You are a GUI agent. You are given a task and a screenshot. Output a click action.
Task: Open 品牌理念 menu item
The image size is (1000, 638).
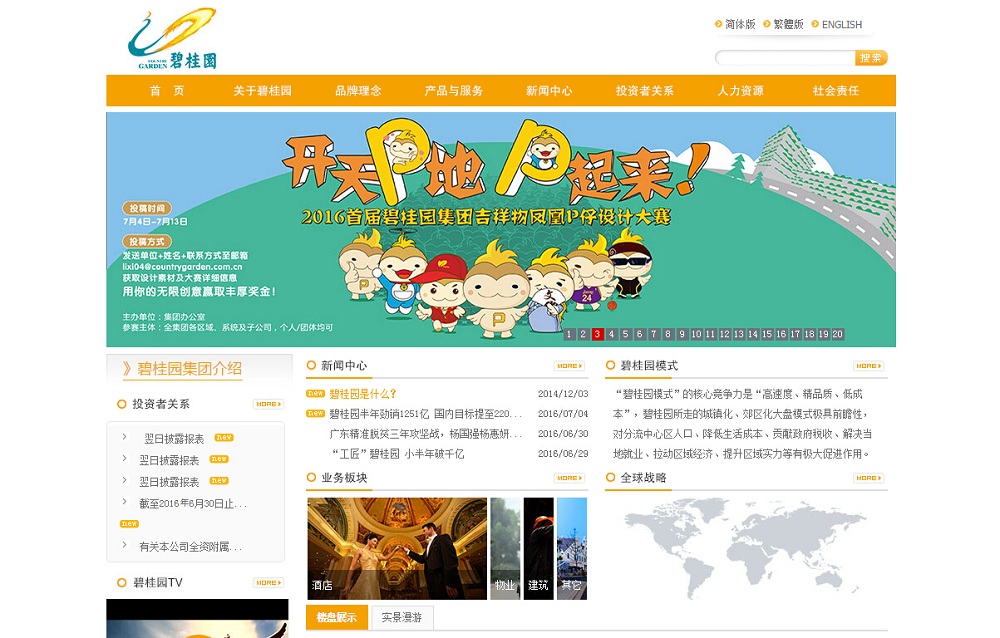click(358, 91)
